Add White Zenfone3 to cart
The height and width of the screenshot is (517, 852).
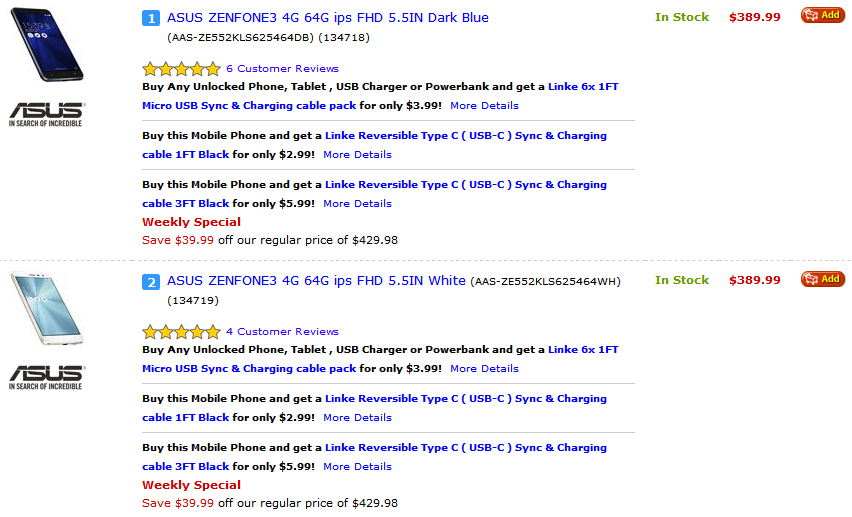822,279
